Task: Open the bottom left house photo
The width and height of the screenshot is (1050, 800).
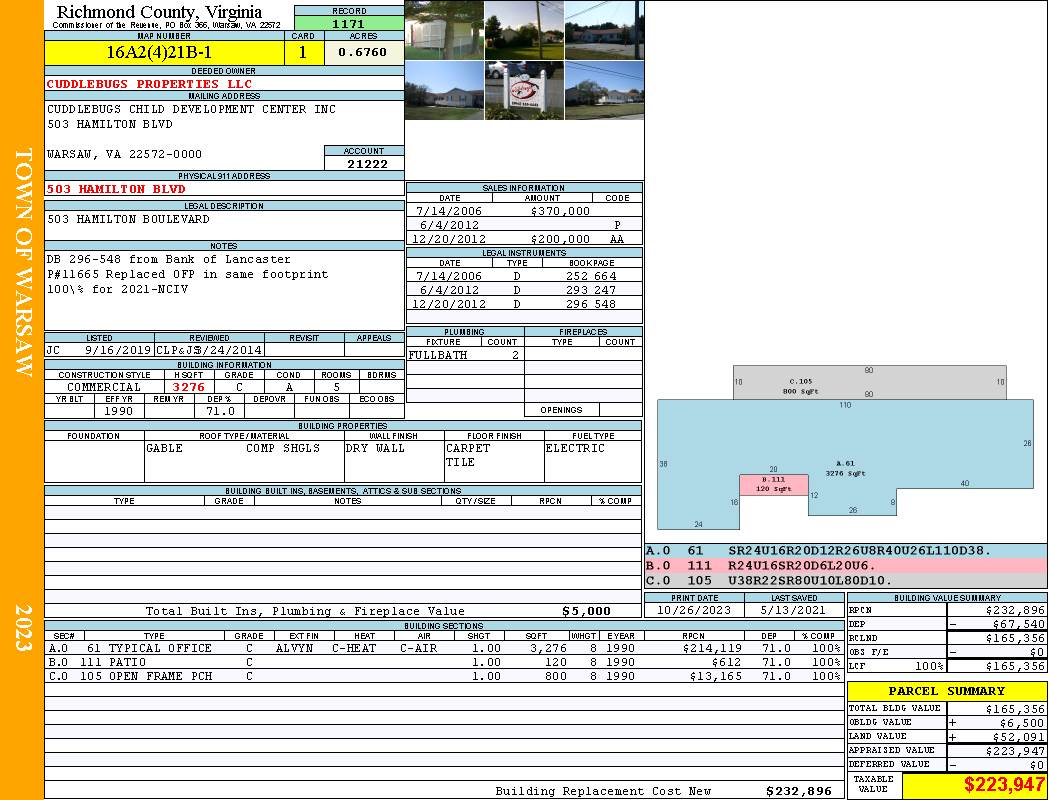Action: point(445,90)
